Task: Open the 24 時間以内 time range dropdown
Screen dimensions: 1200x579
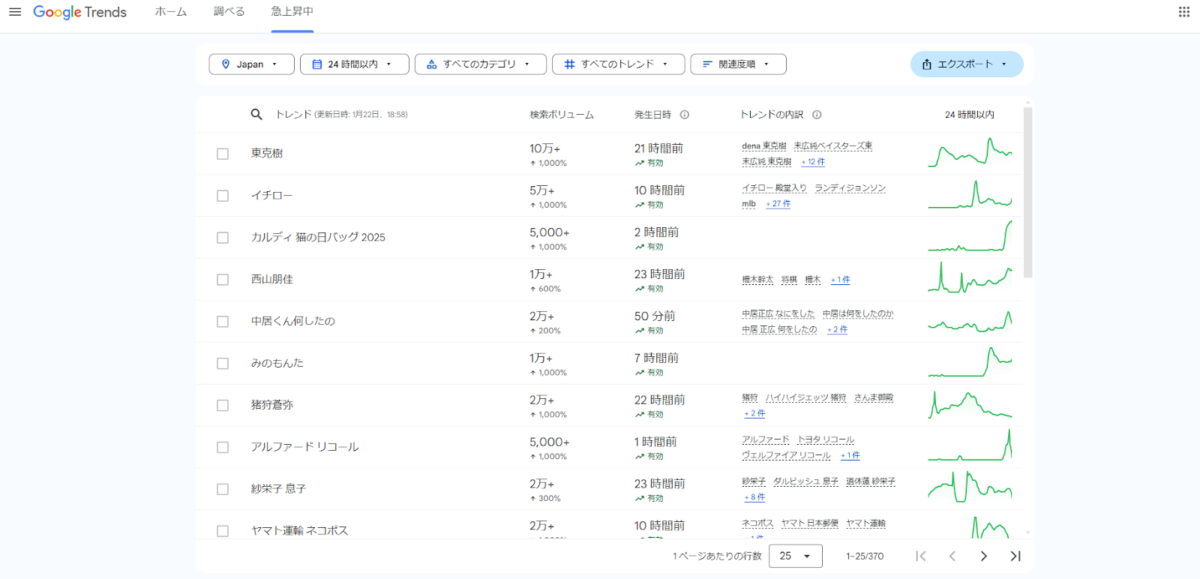Action: coord(354,64)
